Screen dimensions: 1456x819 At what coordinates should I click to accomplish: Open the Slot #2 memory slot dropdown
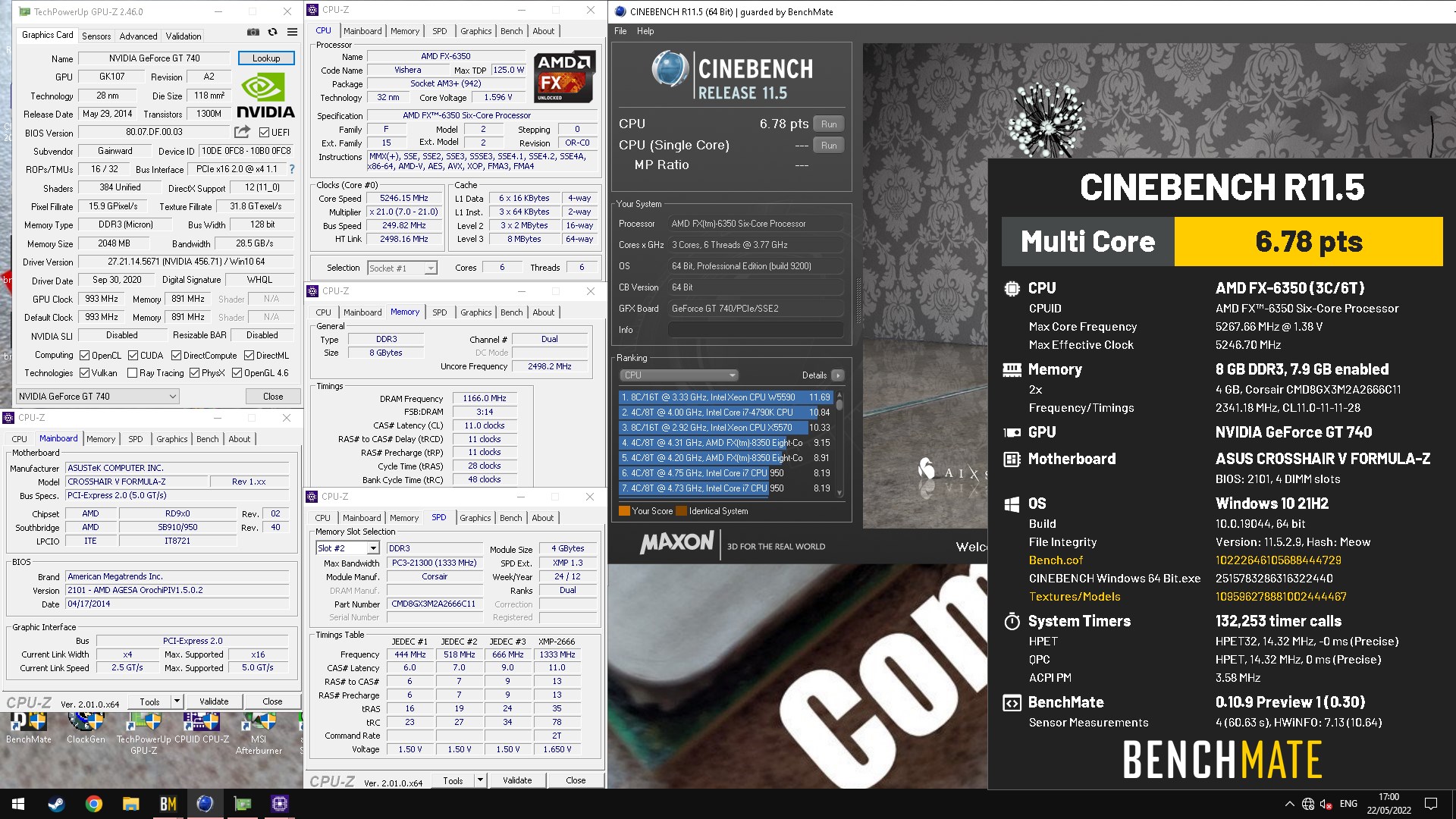347,548
